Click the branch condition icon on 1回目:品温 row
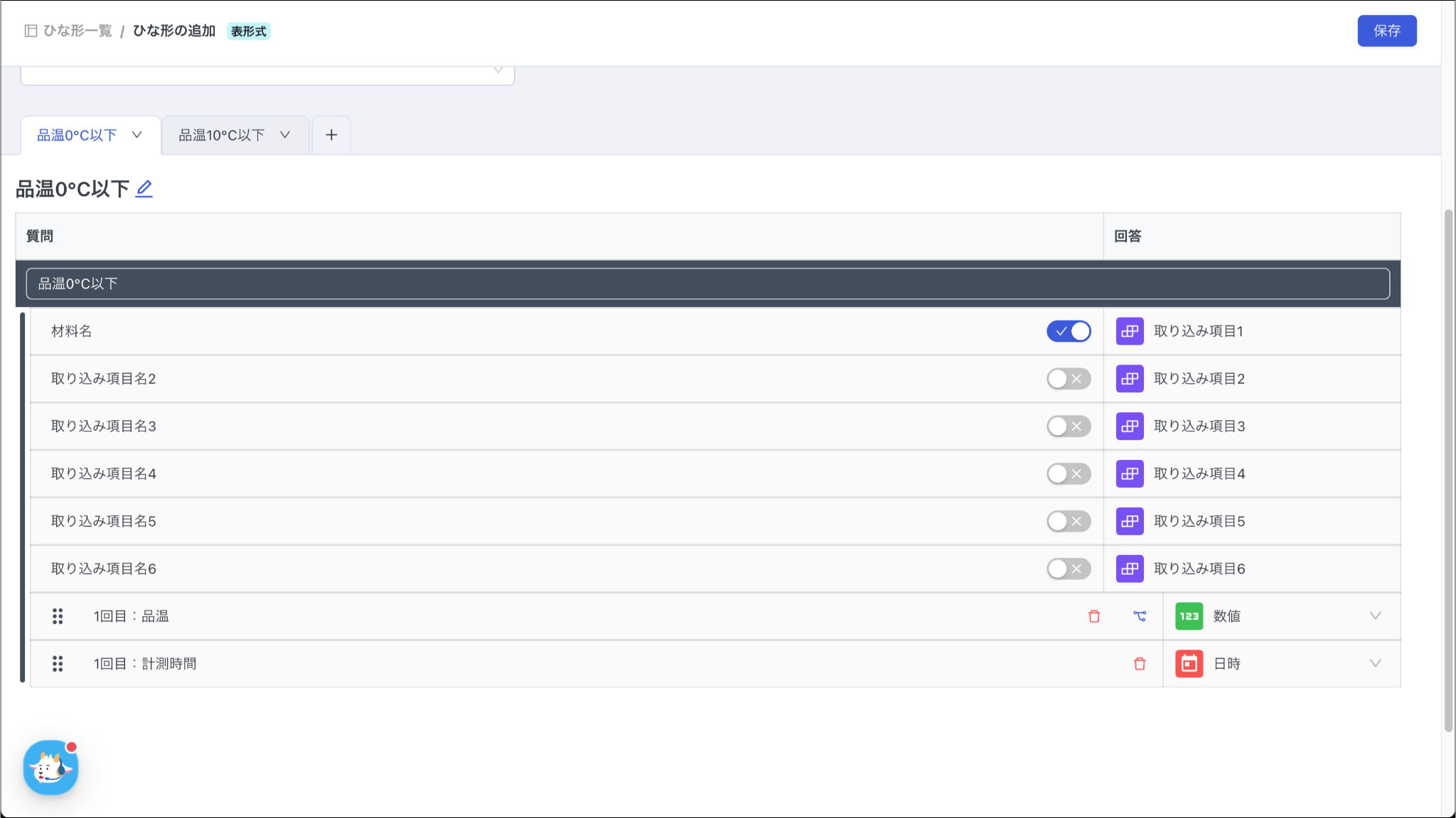 pyautogui.click(x=1140, y=616)
